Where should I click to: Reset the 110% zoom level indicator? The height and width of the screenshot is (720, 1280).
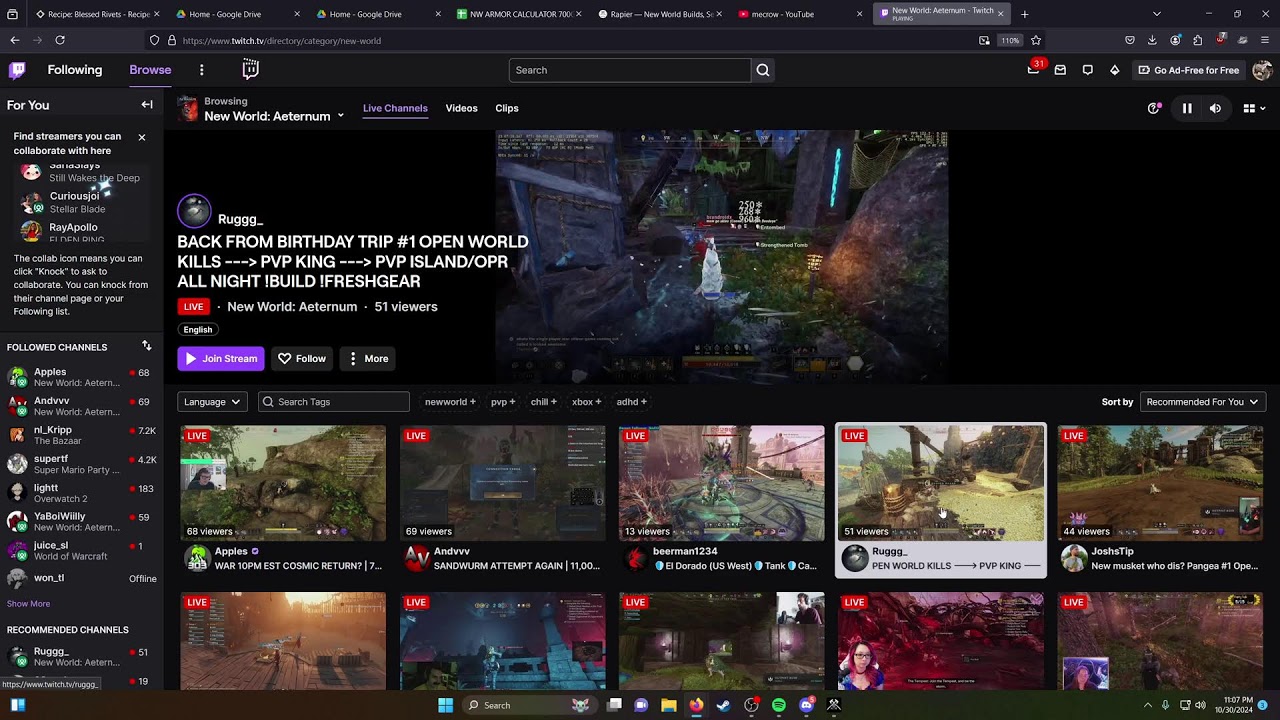(x=1010, y=40)
